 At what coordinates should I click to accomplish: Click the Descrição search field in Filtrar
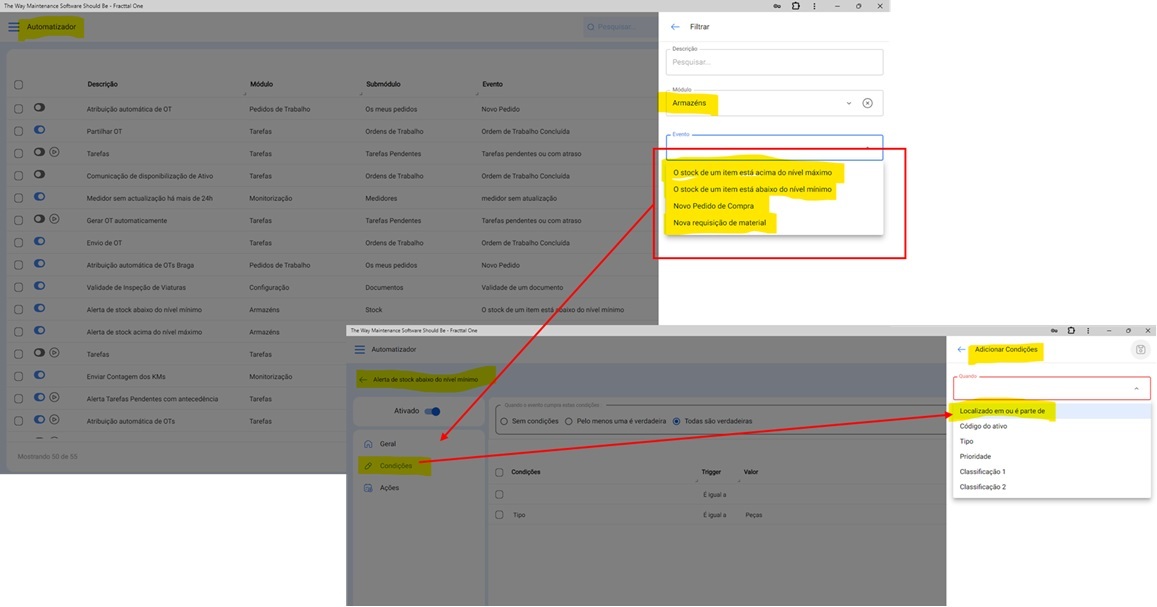(774, 62)
